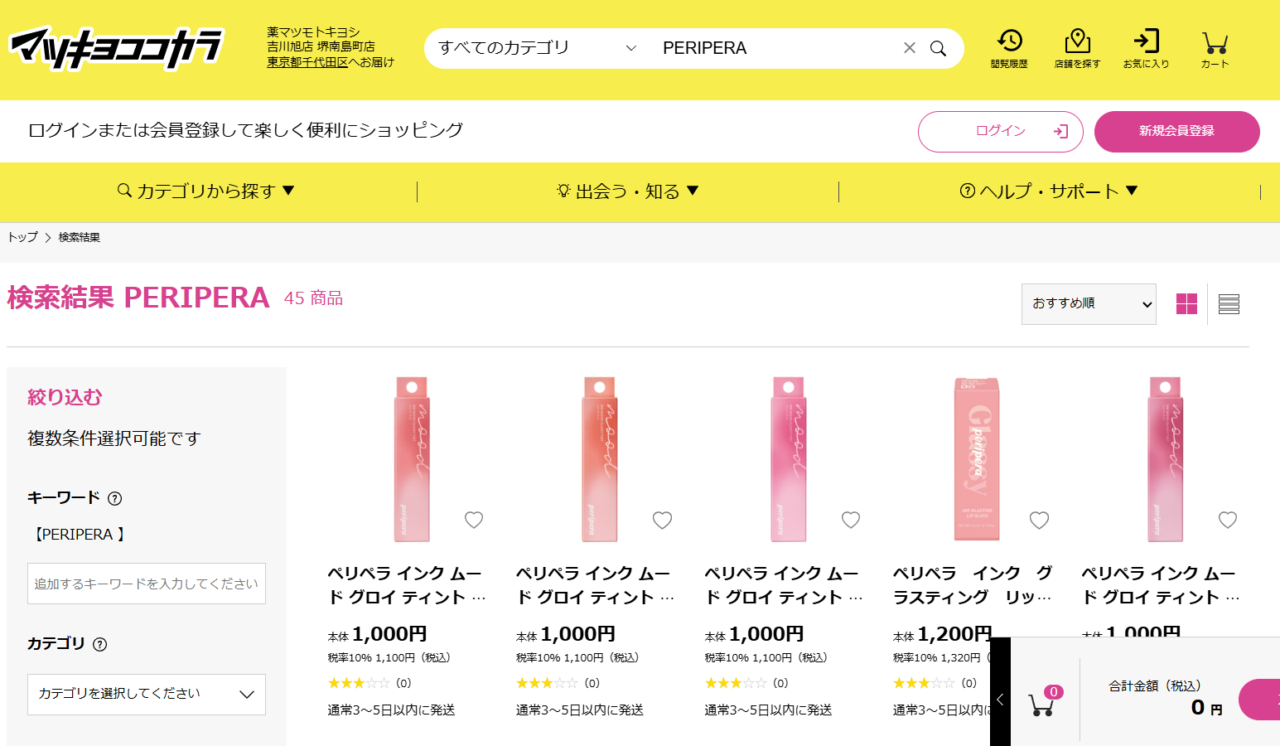Viewport: 1280px width, 746px height.
Task: Click the 1,200円 price text
Action: [954, 633]
